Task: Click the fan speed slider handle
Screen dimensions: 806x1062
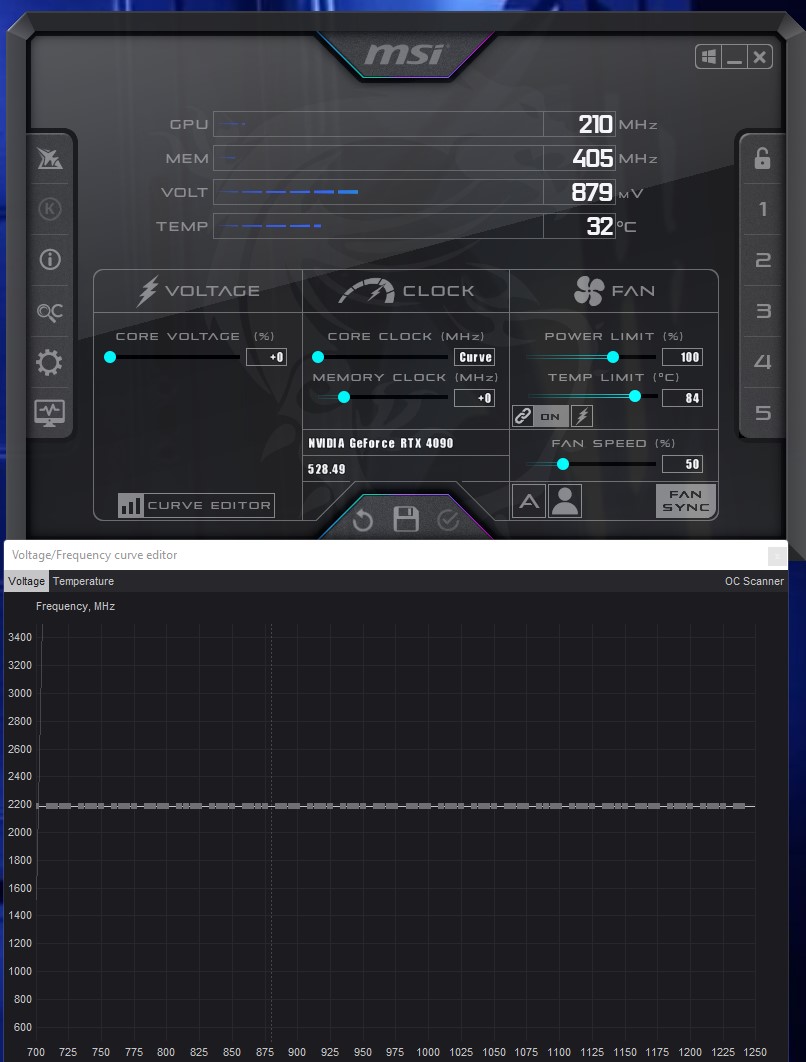Action: click(563, 464)
